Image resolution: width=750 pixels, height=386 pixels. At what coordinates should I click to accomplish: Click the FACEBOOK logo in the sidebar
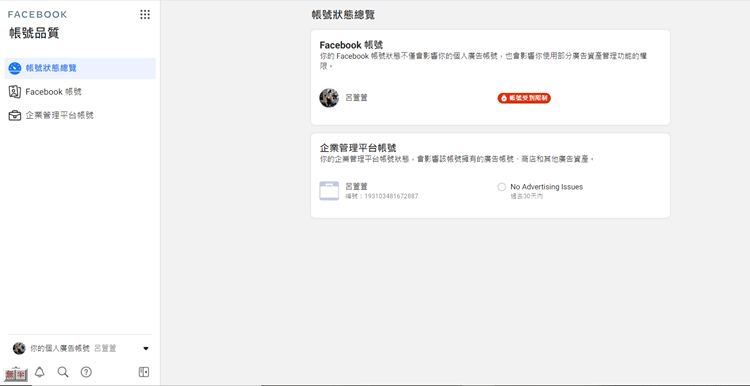37,14
